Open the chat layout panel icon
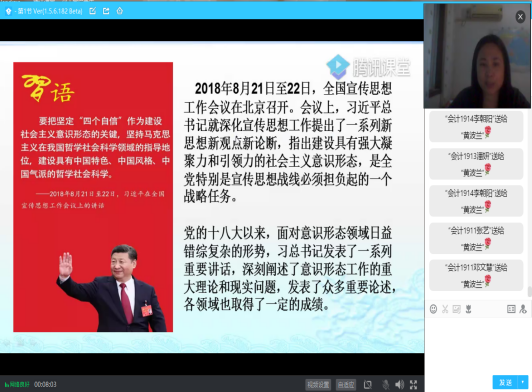 pos(511,309)
